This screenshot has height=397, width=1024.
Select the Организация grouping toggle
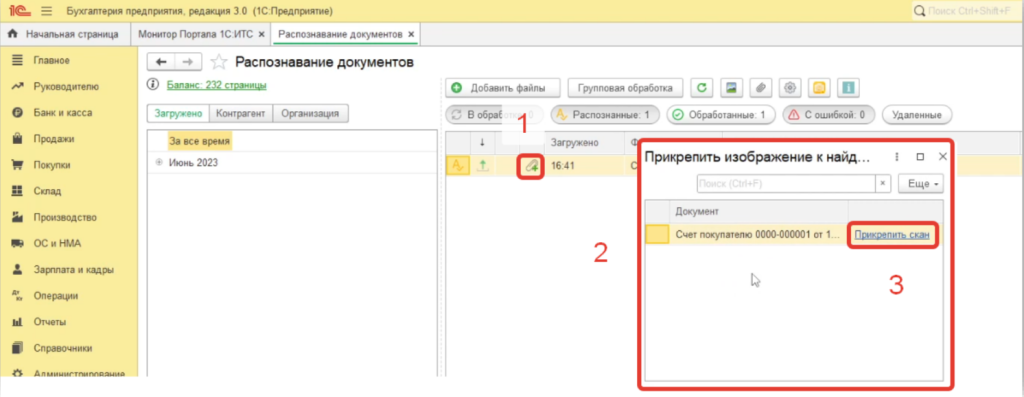click(x=310, y=113)
